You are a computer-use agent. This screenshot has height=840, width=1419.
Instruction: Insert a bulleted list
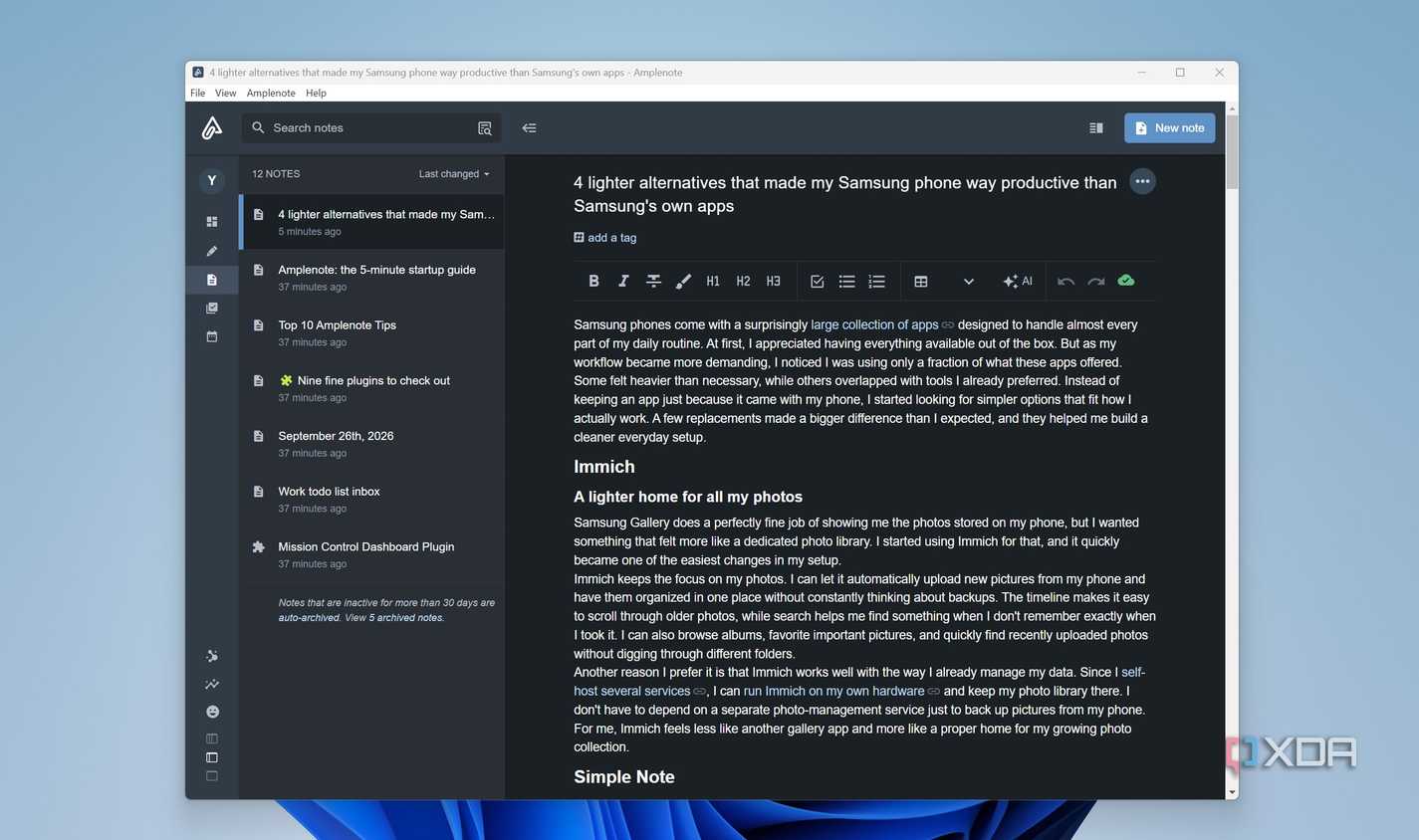coord(846,281)
